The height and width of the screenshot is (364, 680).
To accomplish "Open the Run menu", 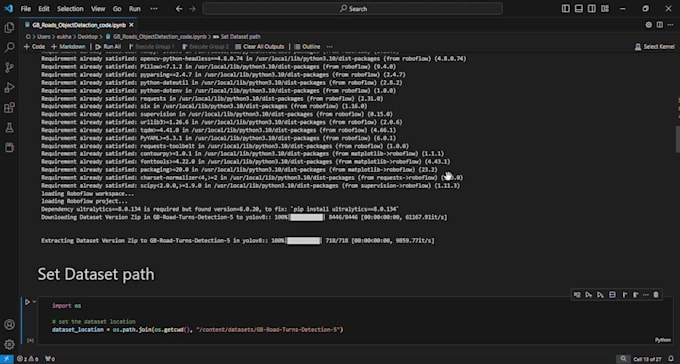I will [x=134, y=9].
